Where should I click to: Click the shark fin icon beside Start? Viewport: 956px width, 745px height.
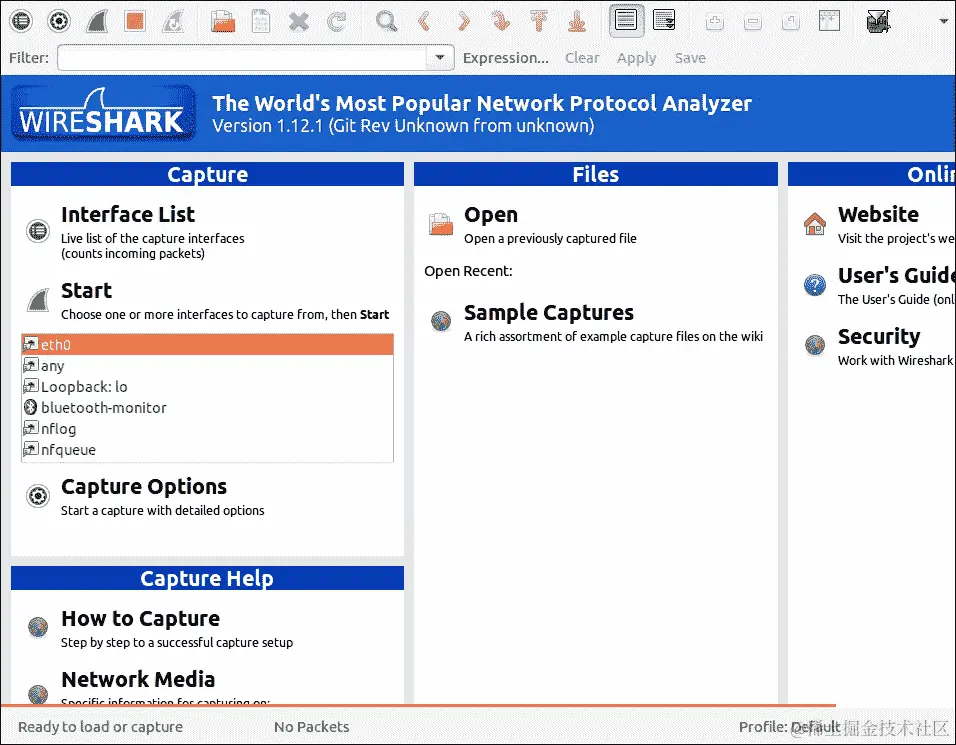(x=38, y=300)
